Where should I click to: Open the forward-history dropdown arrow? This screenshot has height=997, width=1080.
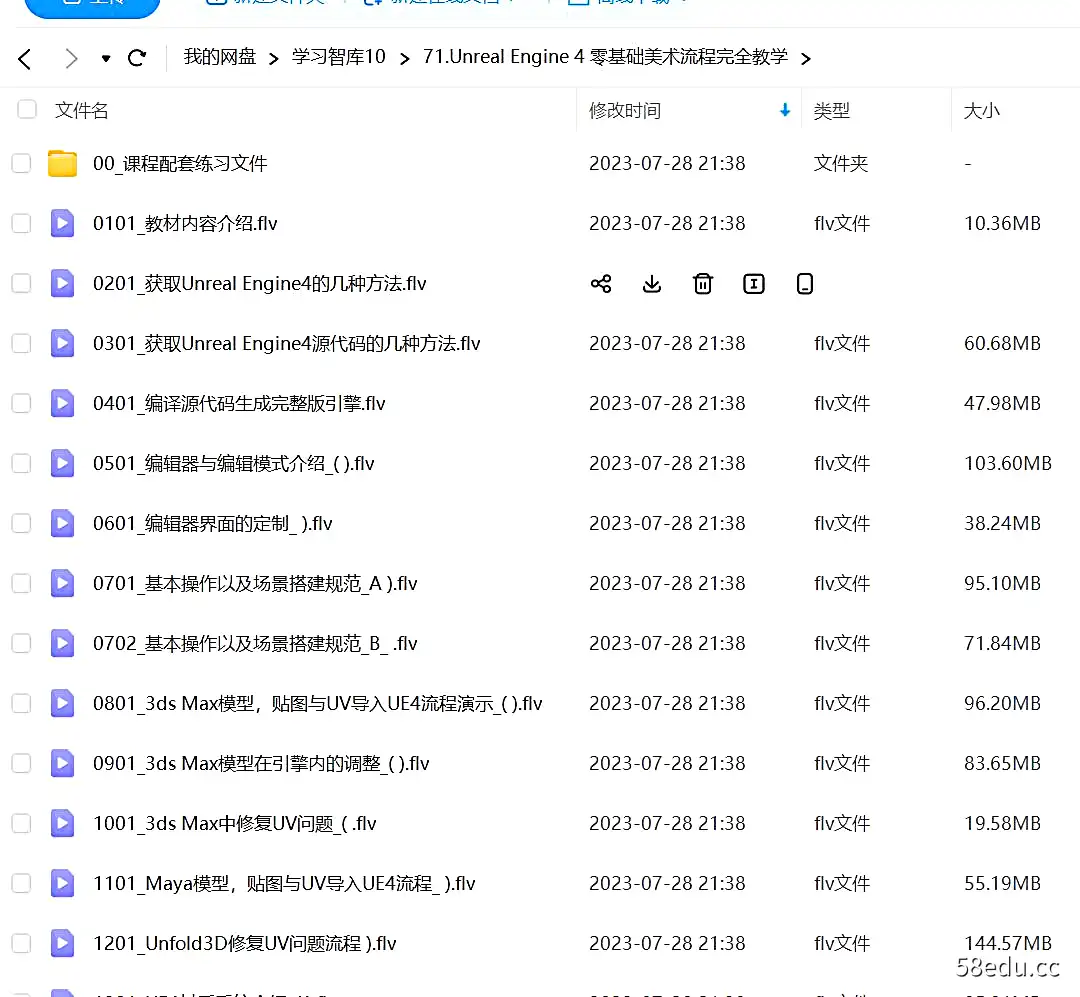coord(106,57)
